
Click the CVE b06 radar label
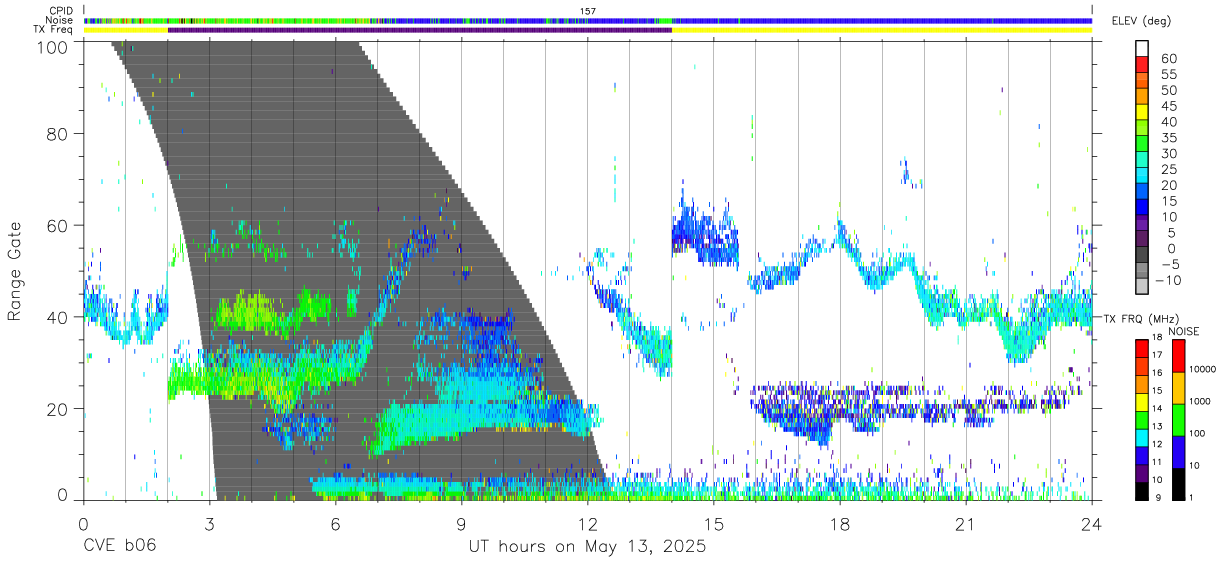[x=119, y=546]
